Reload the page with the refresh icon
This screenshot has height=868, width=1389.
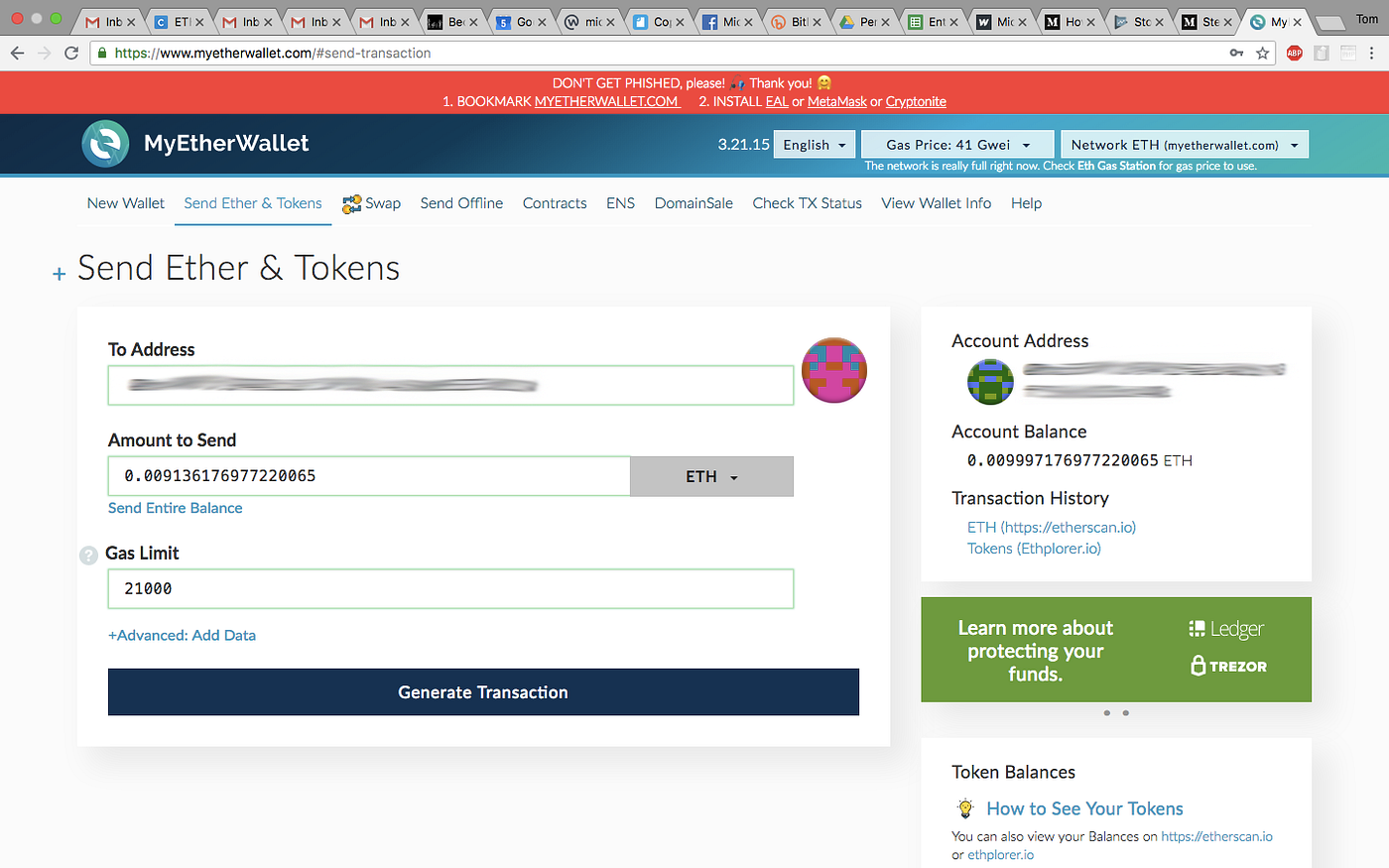click(71, 53)
